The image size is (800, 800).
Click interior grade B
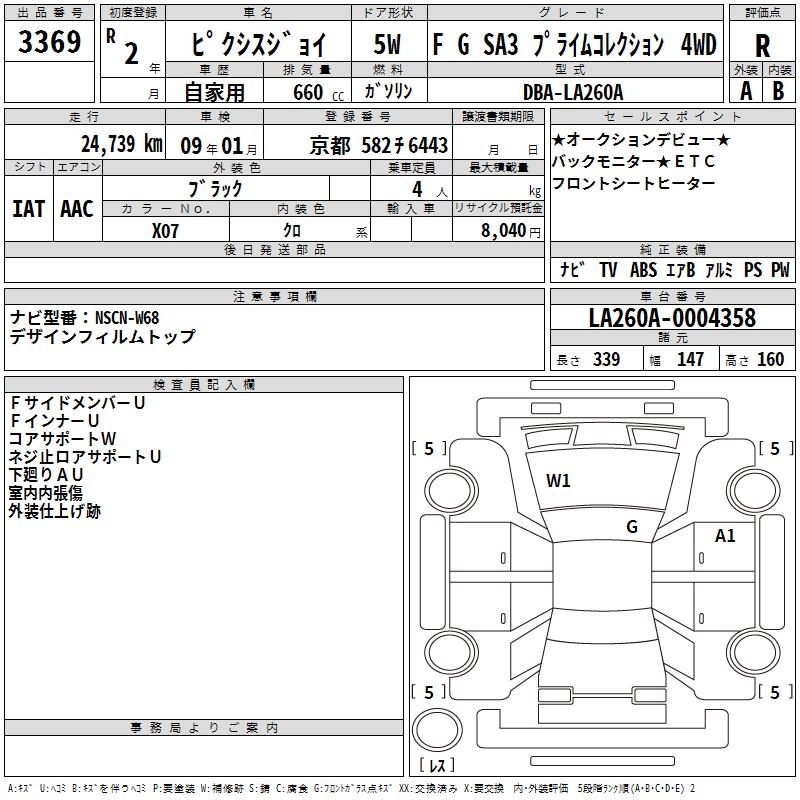[x=778, y=91]
